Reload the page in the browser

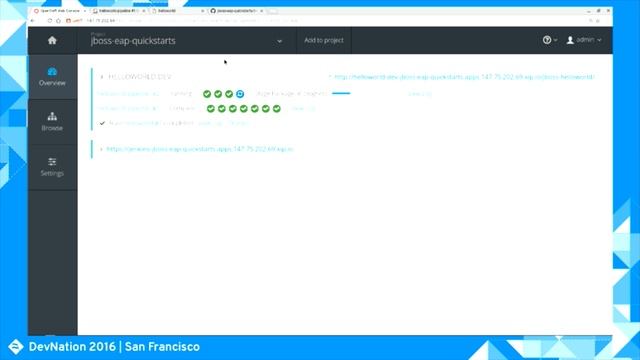(50, 20)
